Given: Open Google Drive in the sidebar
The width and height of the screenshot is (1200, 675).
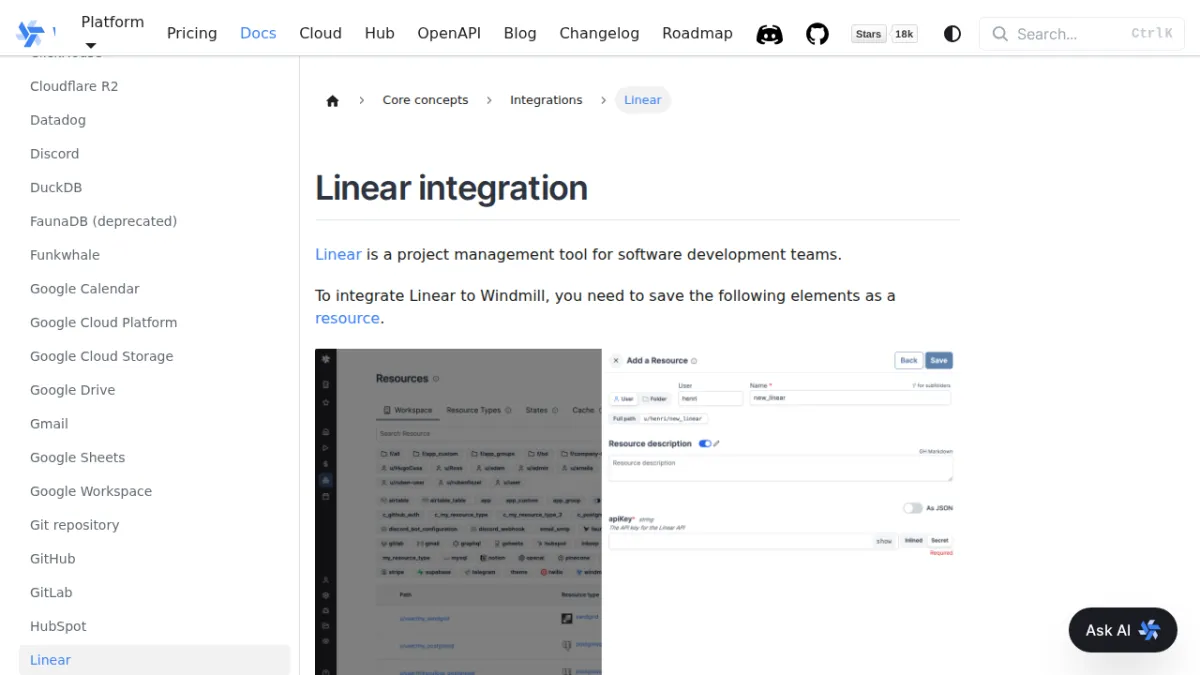Looking at the screenshot, I should tap(72, 390).
